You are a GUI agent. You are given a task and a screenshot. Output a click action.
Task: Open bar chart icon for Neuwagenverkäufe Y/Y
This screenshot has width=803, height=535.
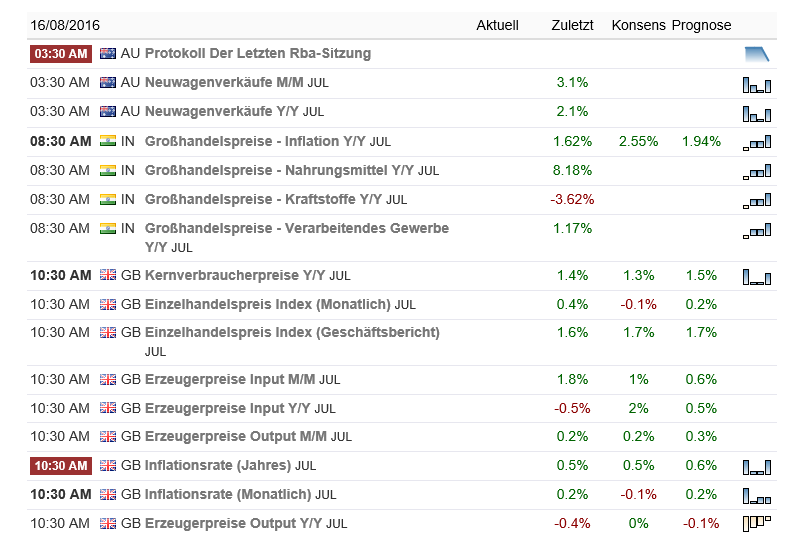coord(756,114)
